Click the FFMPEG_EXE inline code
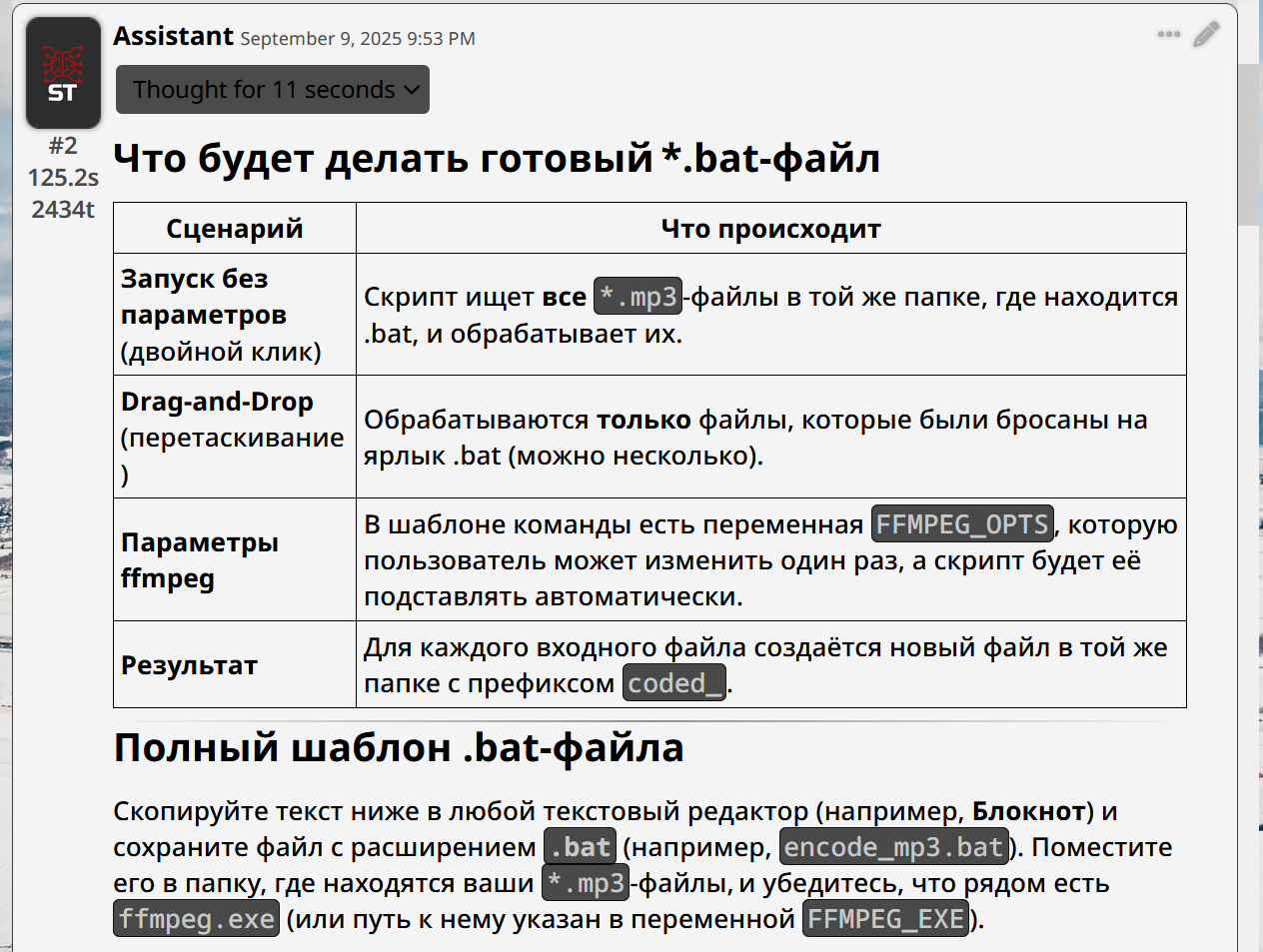Image resolution: width=1263 pixels, height=952 pixels. pos(886,919)
